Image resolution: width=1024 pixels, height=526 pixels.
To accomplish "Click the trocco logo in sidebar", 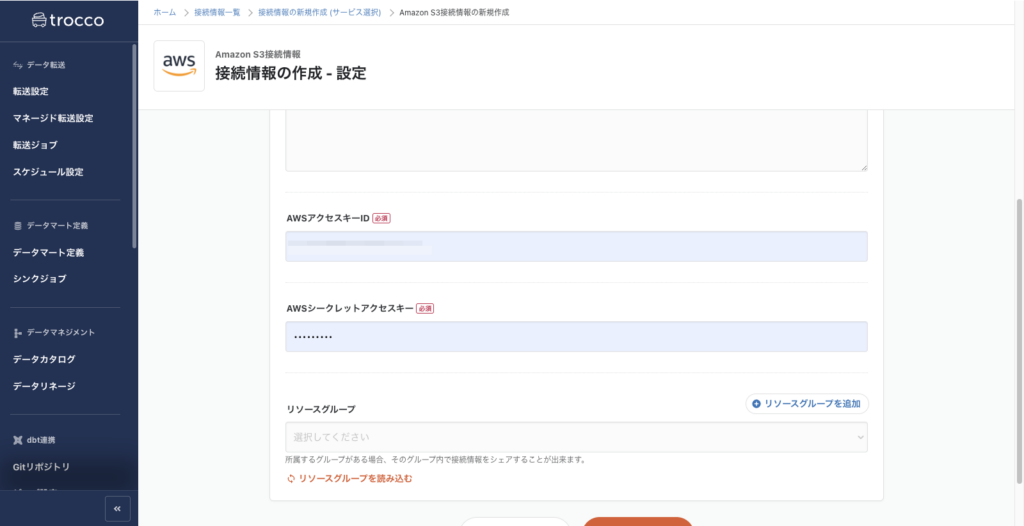I will pyautogui.click(x=67, y=20).
